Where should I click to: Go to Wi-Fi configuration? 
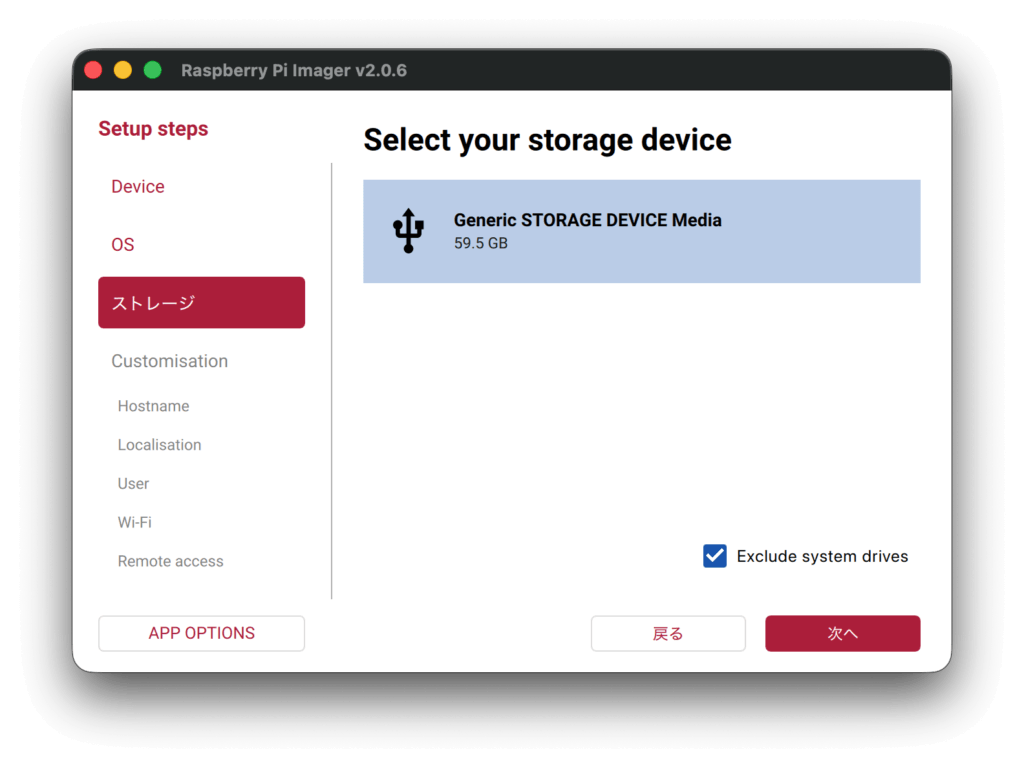pyautogui.click(x=134, y=522)
